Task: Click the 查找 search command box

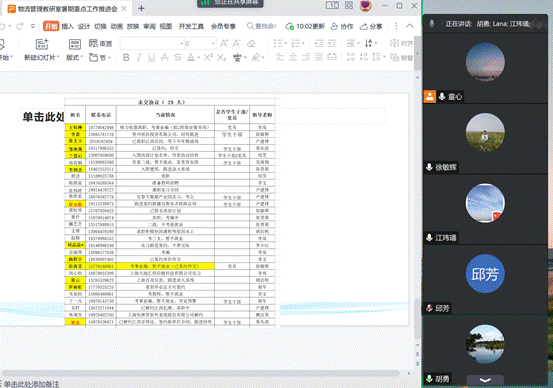Action: (x=261, y=26)
